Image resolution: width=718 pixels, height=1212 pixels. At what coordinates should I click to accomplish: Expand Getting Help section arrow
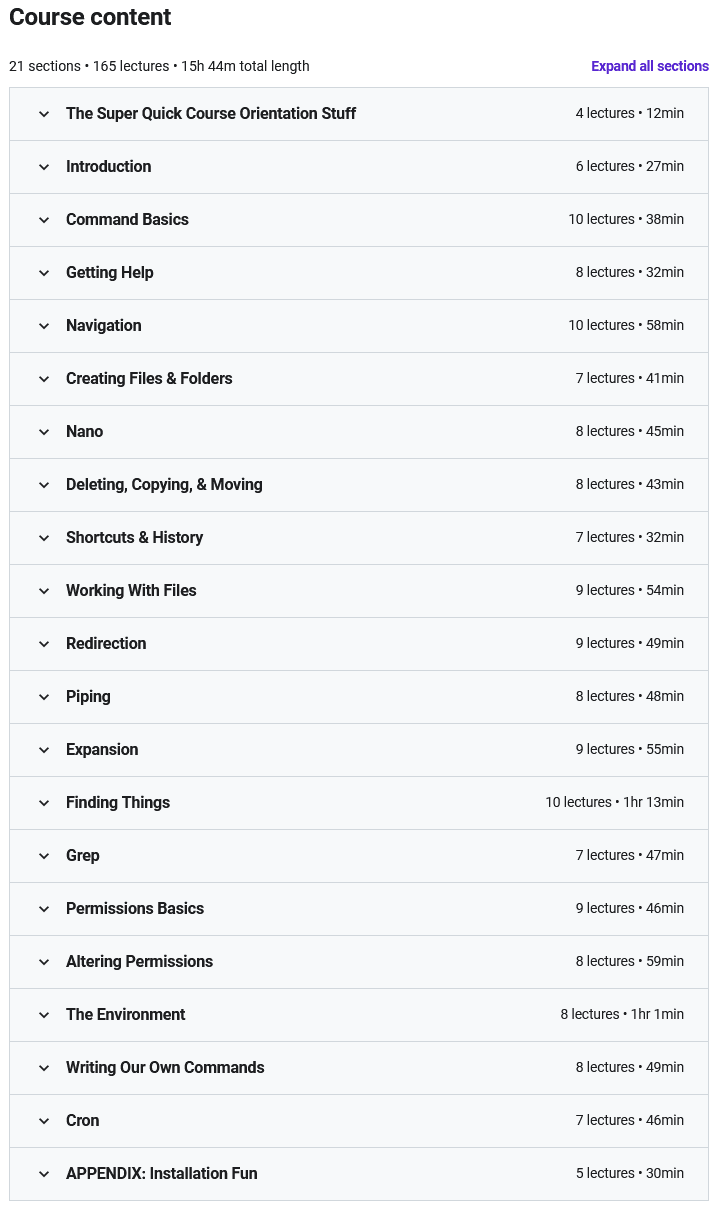pyautogui.click(x=44, y=273)
